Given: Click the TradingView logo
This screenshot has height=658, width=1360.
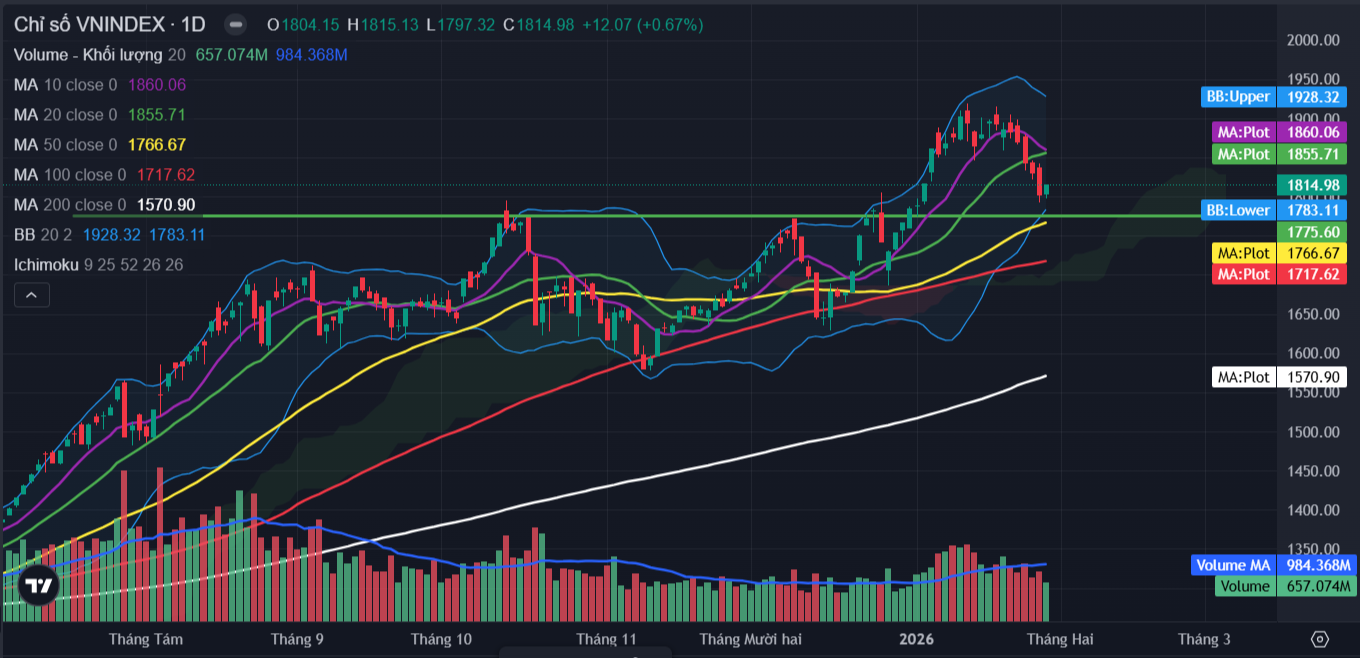Looking at the screenshot, I should (x=39, y=586).
